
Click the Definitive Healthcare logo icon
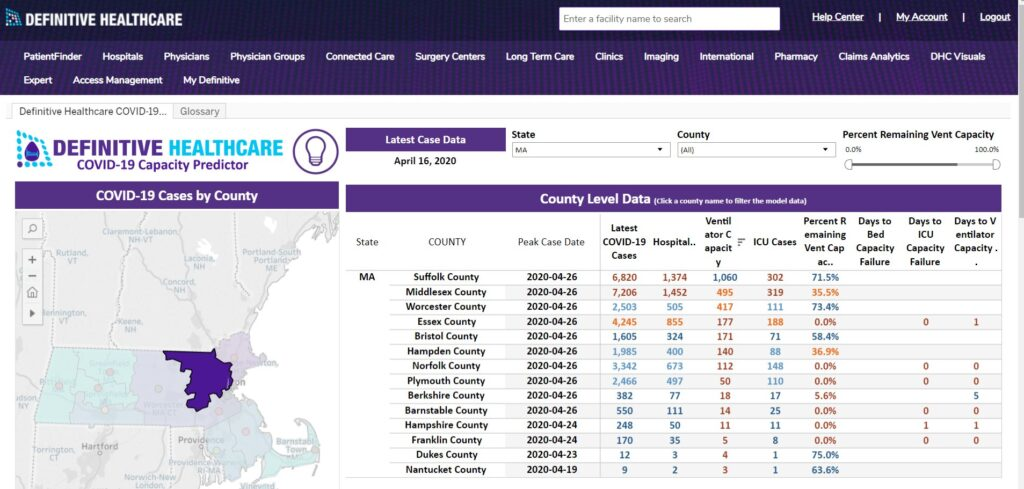click(x=13, y=18)
